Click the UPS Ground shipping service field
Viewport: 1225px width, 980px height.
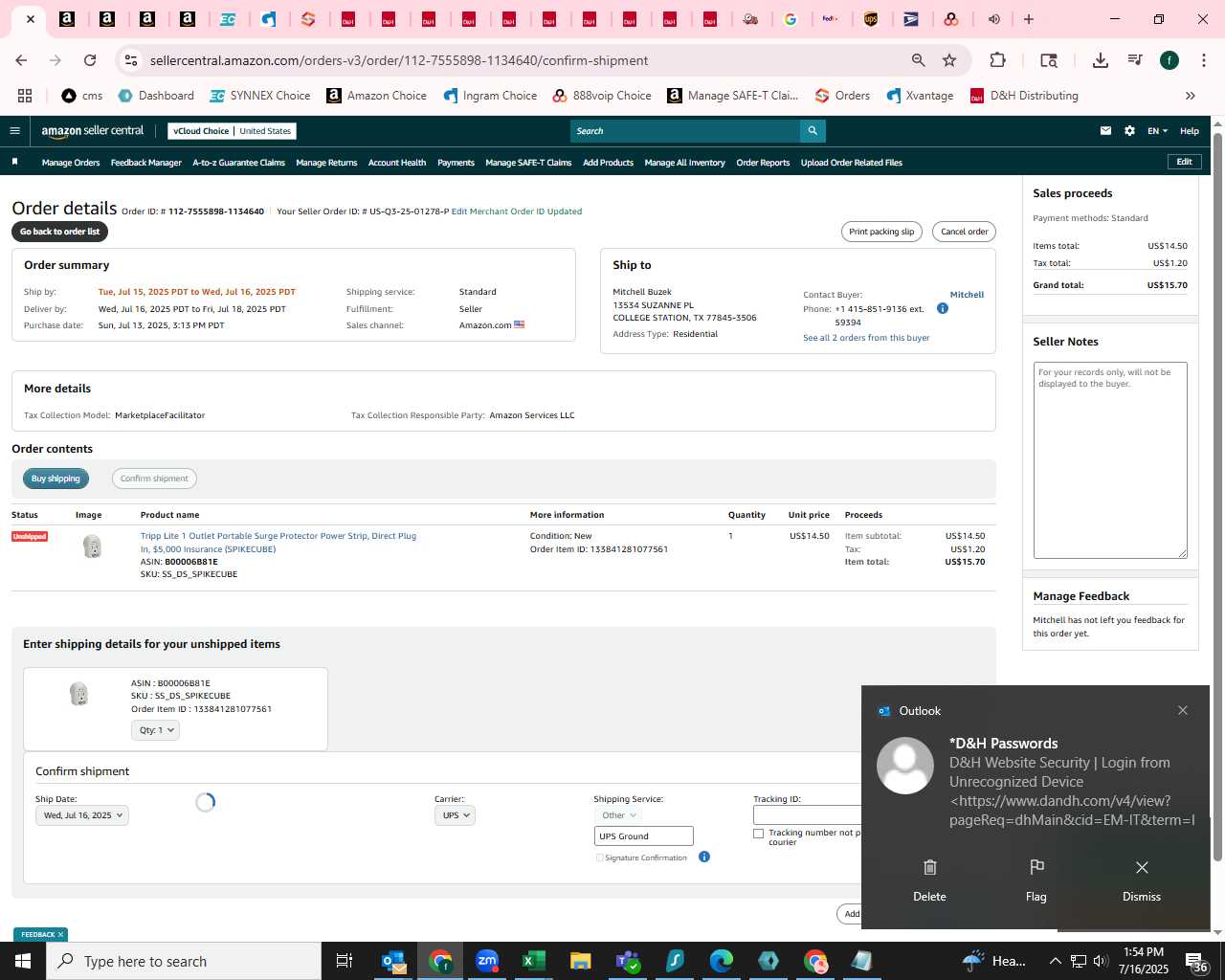[x=643, y=836]
